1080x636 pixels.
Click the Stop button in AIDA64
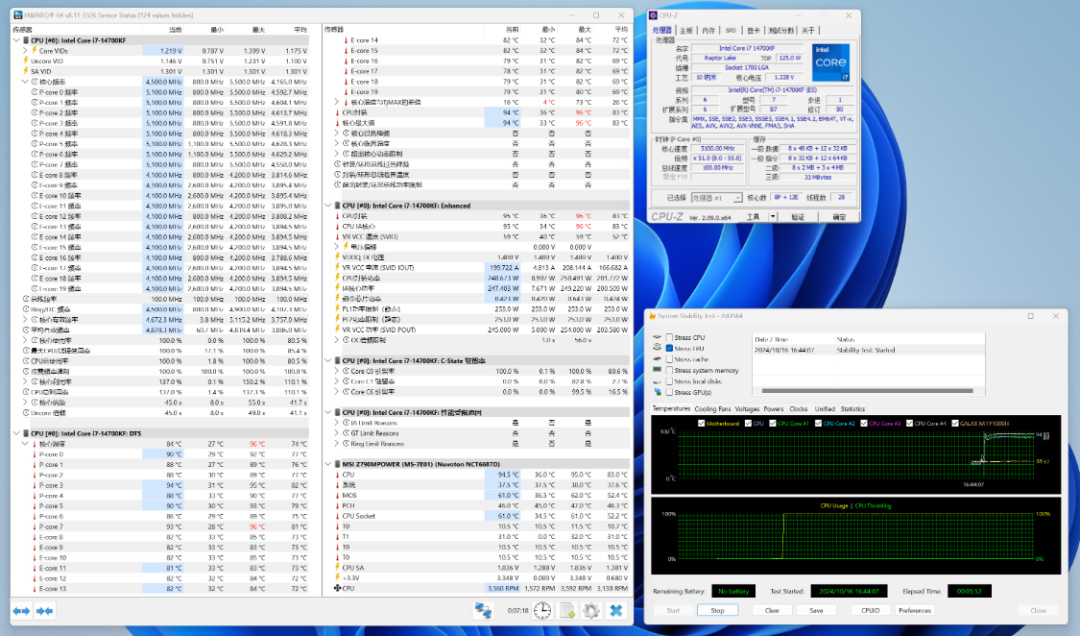717,610
